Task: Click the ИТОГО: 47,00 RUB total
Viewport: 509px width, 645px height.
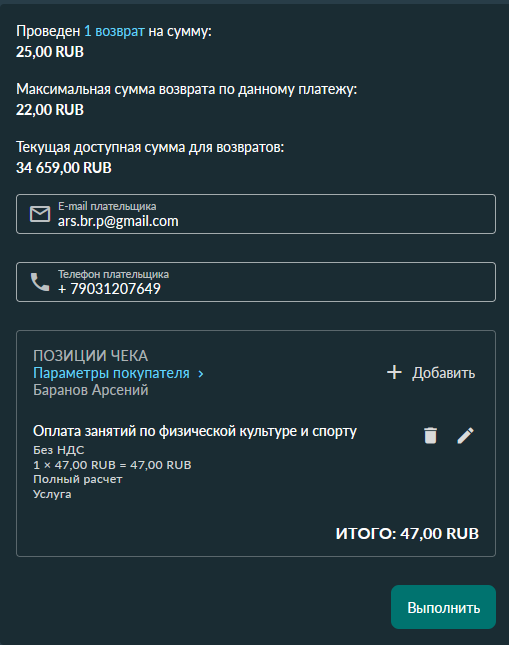Action: tap(407, 534)
